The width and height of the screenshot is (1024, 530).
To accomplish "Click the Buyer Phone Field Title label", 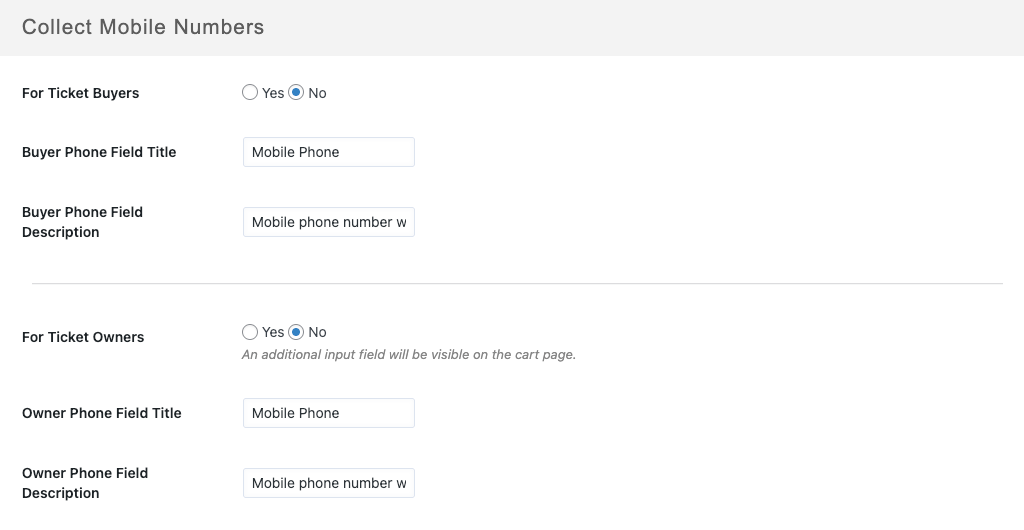I will (99, 152).
